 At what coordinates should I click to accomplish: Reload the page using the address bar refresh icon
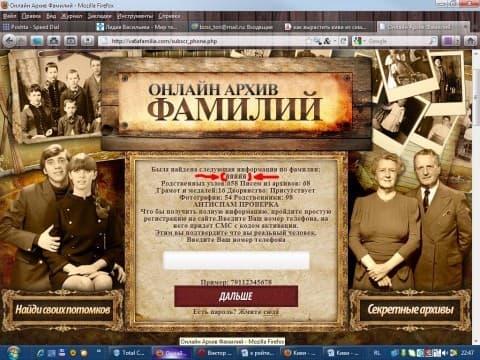coord(343,41)
